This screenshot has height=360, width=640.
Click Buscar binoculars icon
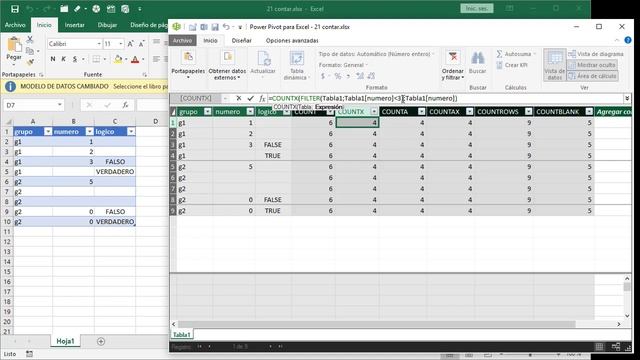coord(478,58)
